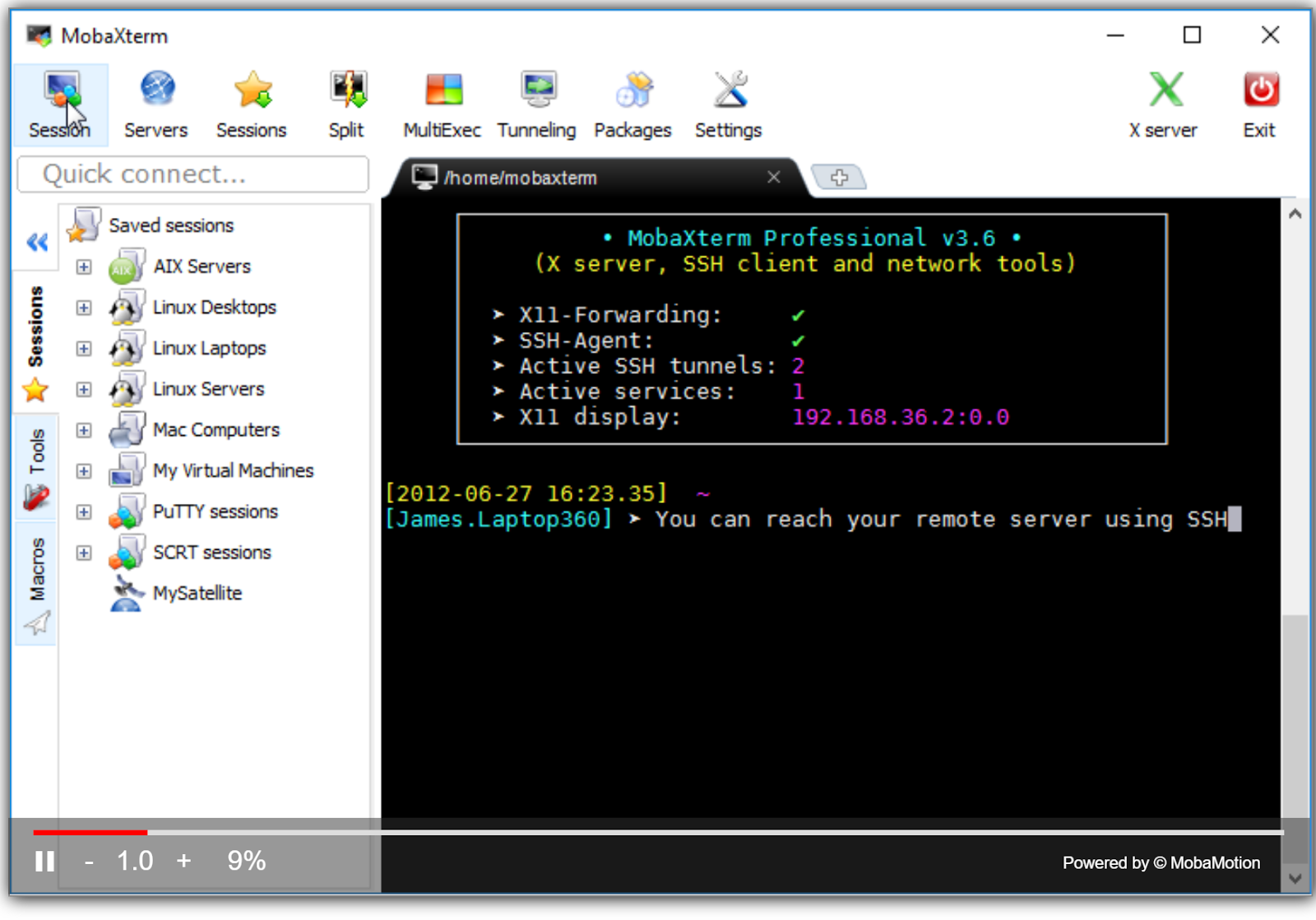Collapse the sidebar with double-arrow icon
Image resolution: width=1316 pixels, height=920 pixels.
[x=37, y=242]
